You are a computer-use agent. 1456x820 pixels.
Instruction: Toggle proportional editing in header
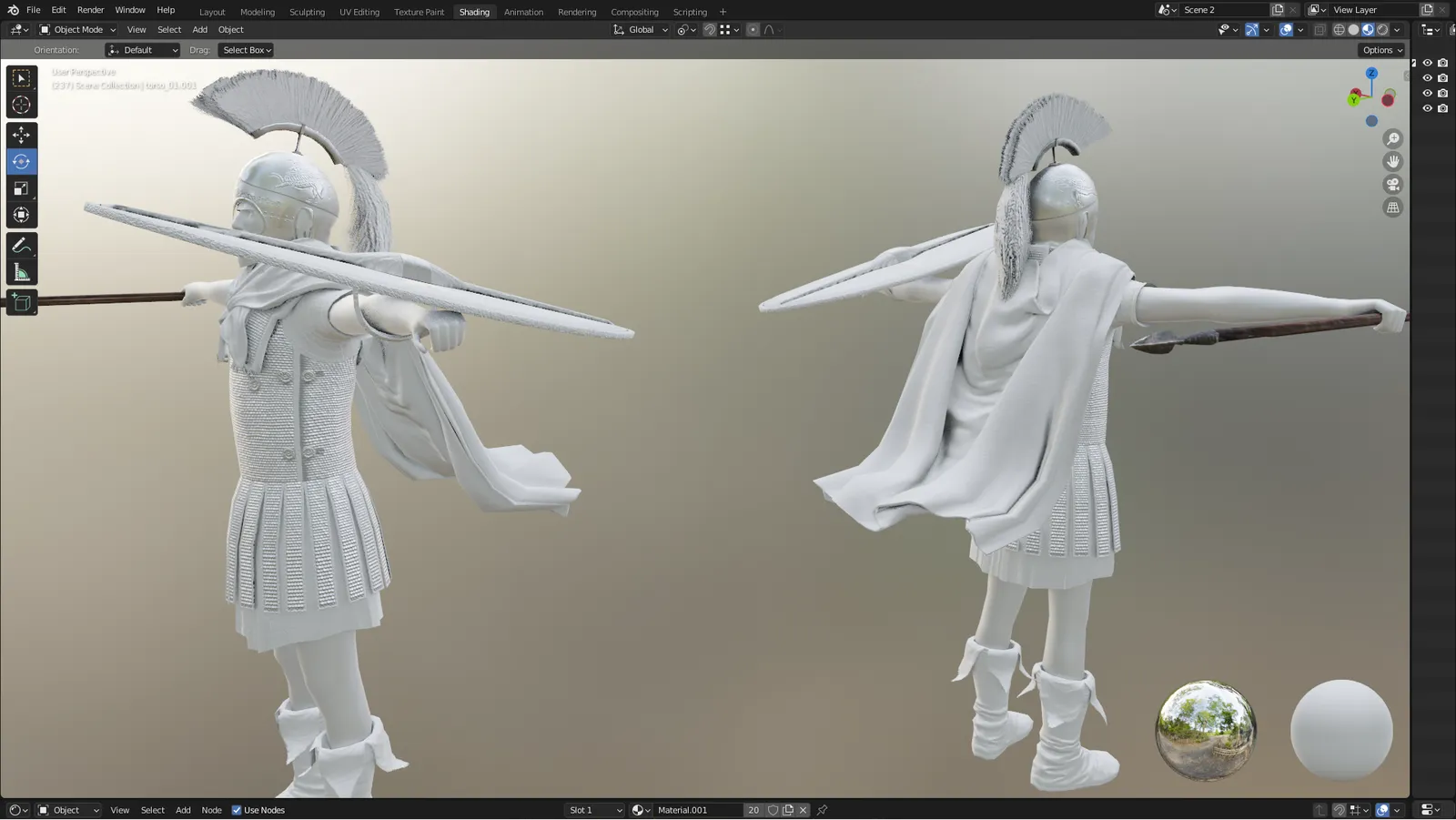pos(753,30)
